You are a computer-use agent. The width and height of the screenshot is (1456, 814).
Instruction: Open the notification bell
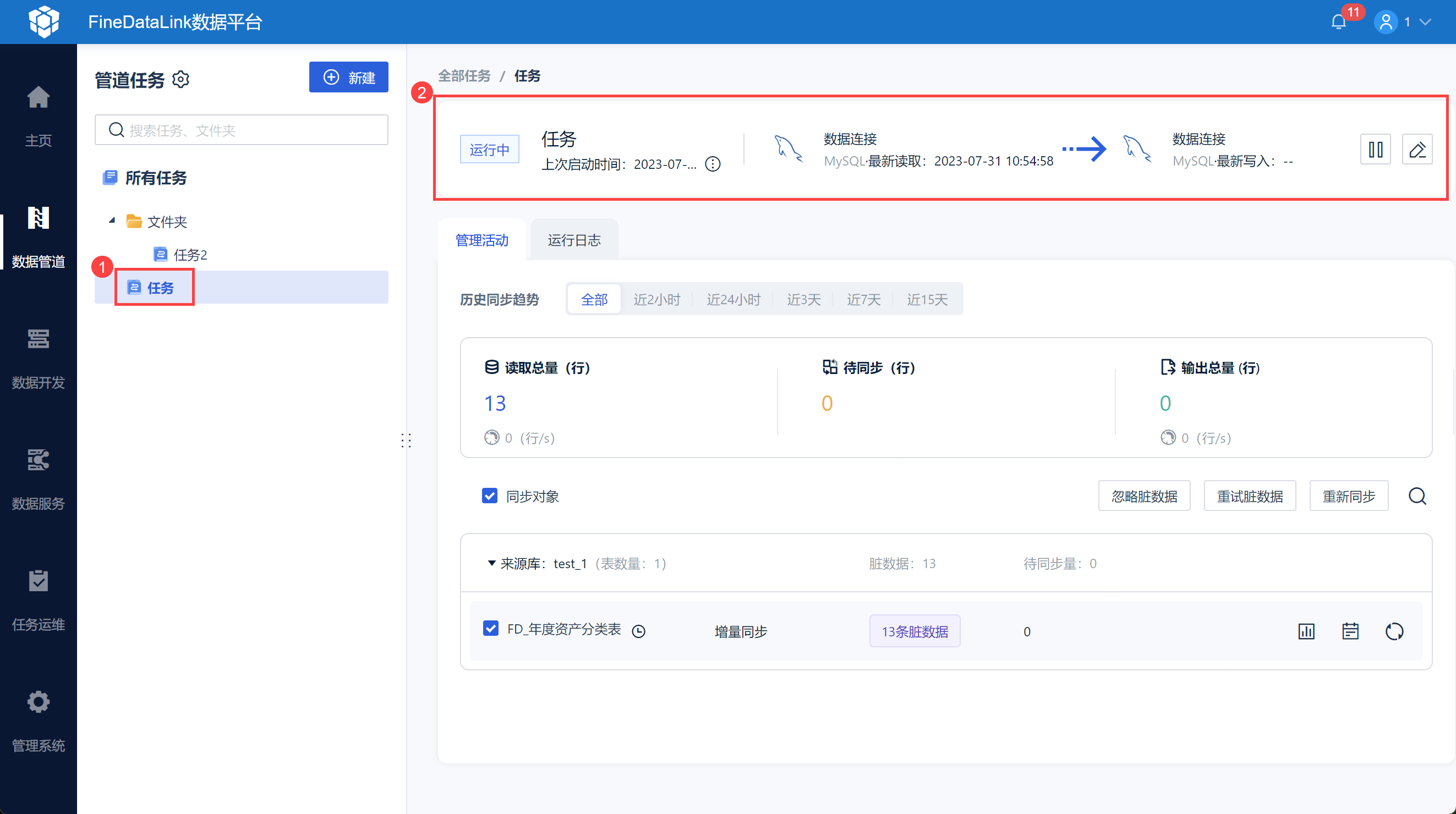click(x=1338, y=22)
